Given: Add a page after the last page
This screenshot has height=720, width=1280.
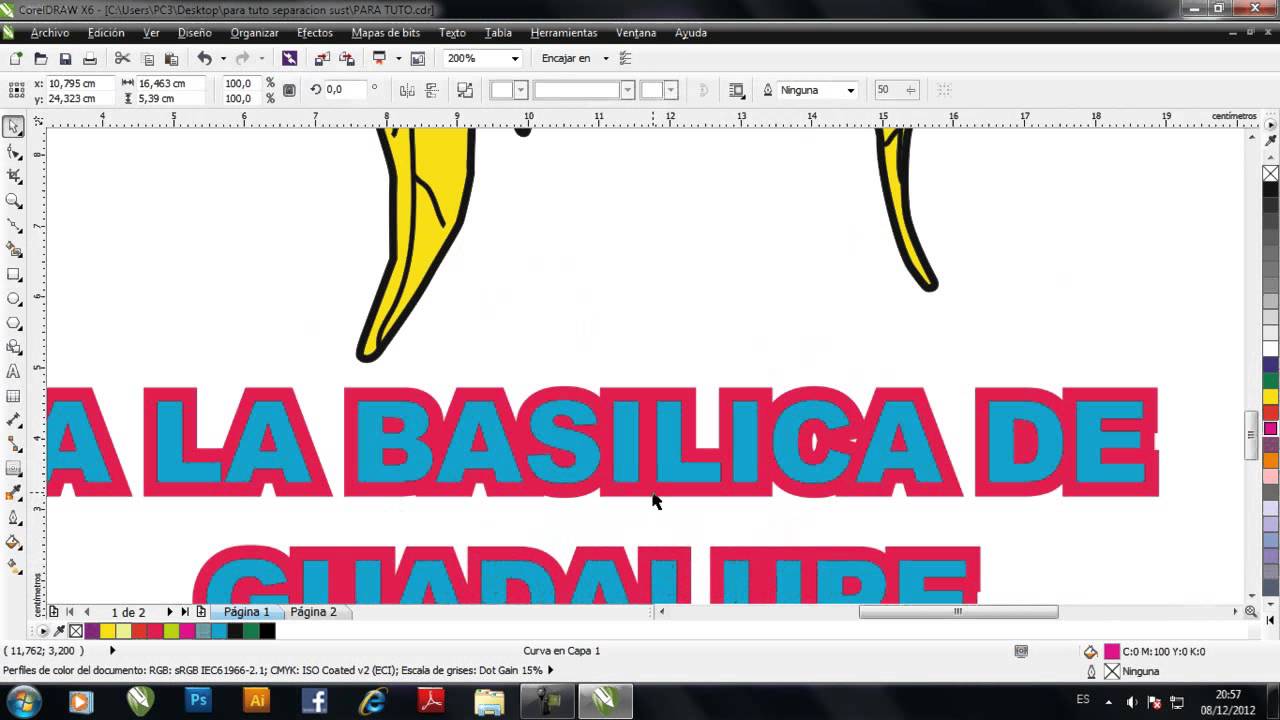Looking at the screenshot, I should pos(201,612).
